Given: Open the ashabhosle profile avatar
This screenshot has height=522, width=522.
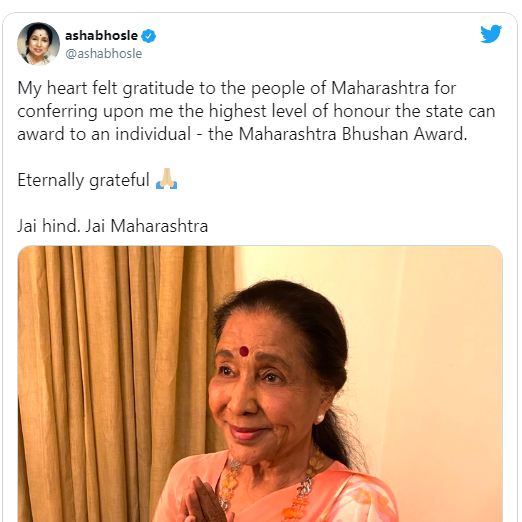Looking at the screenshot, I should (x=38, y=44).
